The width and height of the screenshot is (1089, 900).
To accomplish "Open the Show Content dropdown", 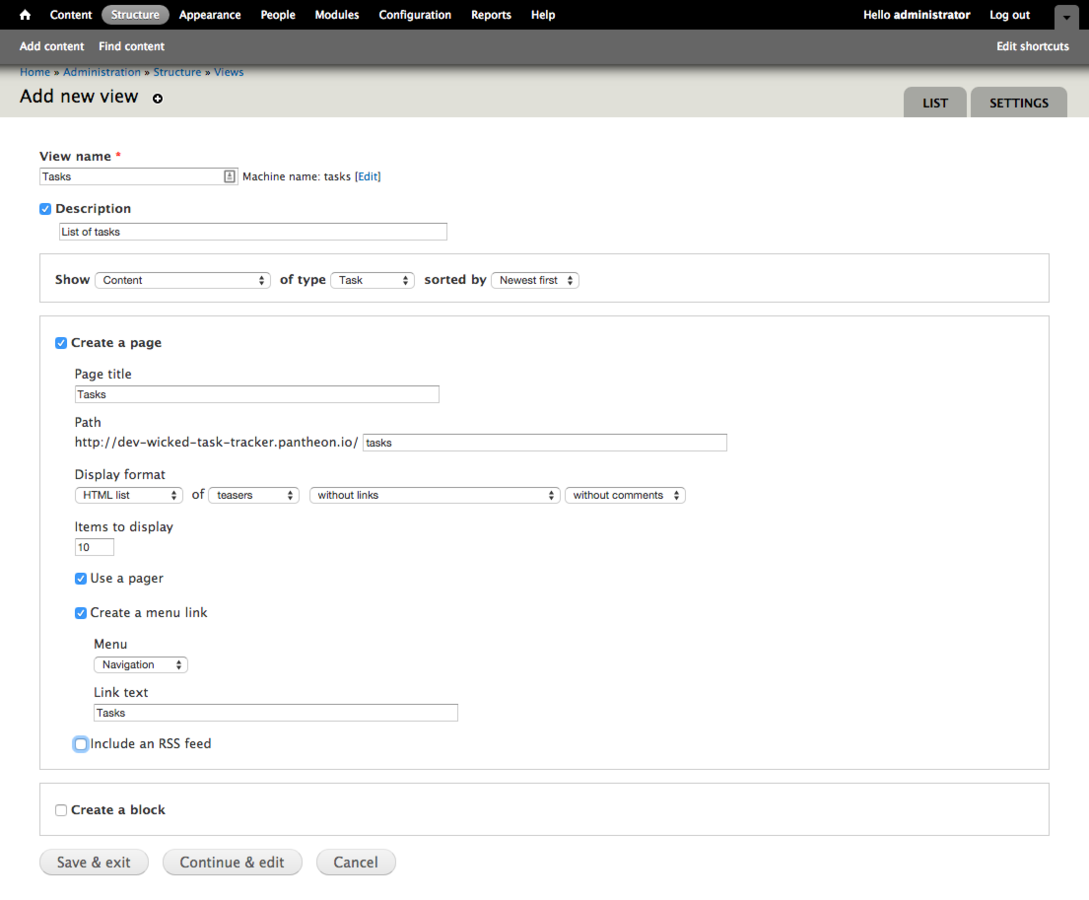I will [x=183, y=281].
